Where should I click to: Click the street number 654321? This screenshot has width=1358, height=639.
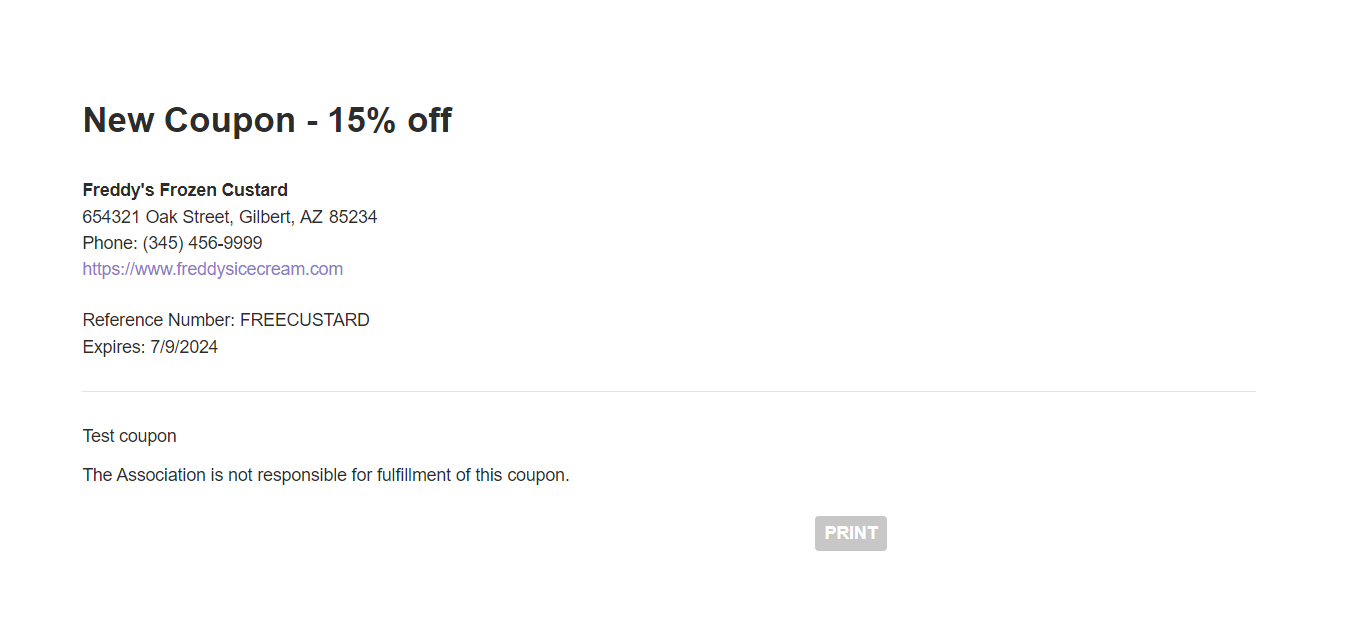[x=112, y=217]
